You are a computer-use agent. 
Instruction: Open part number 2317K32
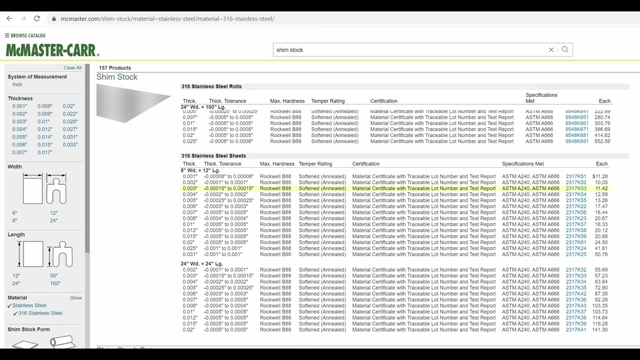point(576,270)
